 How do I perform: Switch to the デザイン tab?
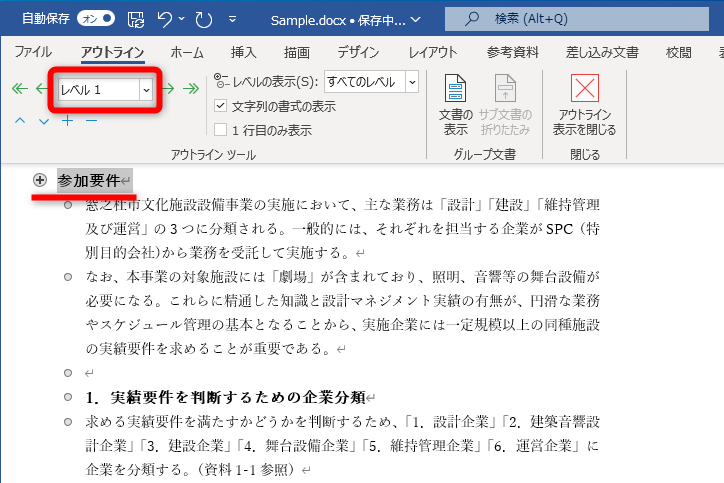pyautogui.click(x=358, y=53)
